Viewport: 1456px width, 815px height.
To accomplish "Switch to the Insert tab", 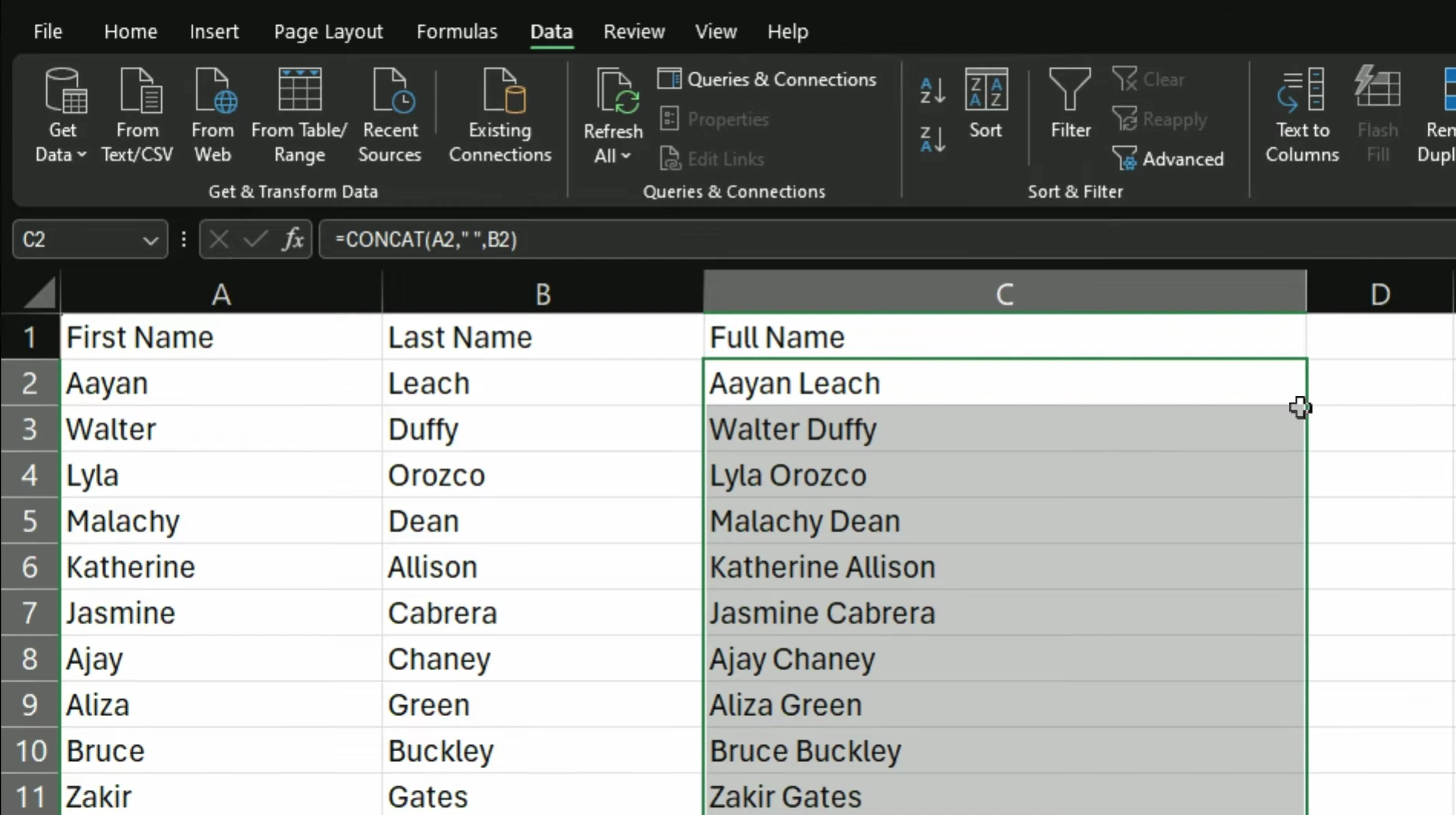I will click(214, 32).
